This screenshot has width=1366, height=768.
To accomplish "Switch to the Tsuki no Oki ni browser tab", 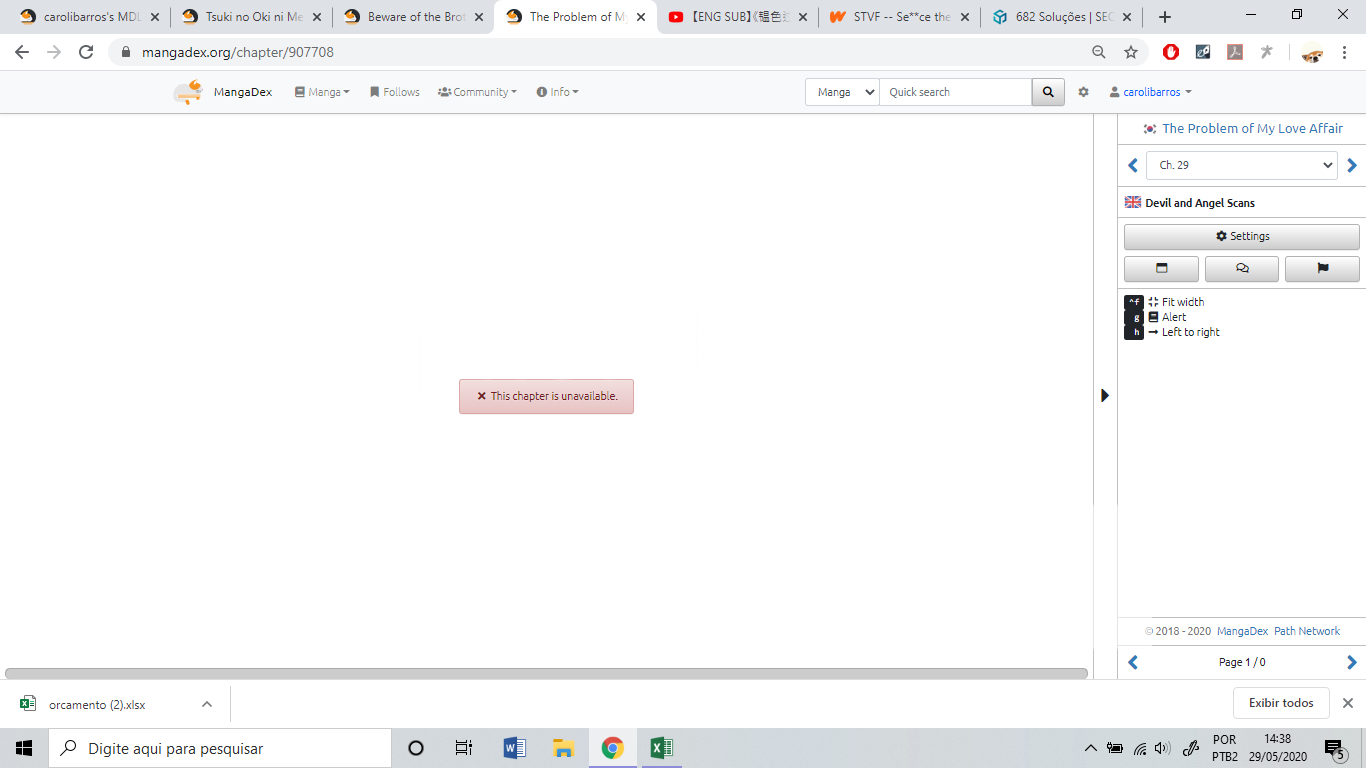I will (252, 17).
